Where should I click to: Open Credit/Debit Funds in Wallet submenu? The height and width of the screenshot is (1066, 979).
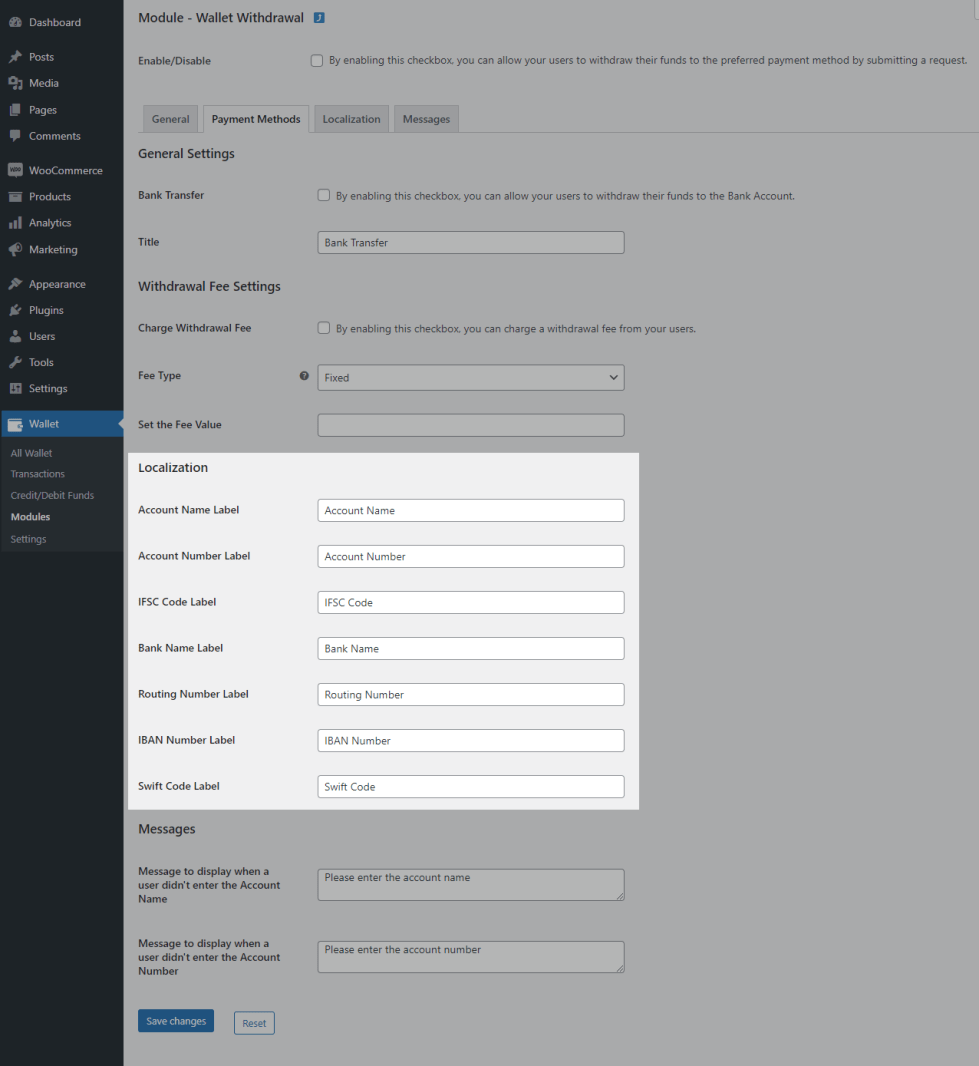click(x=52, y=495)
